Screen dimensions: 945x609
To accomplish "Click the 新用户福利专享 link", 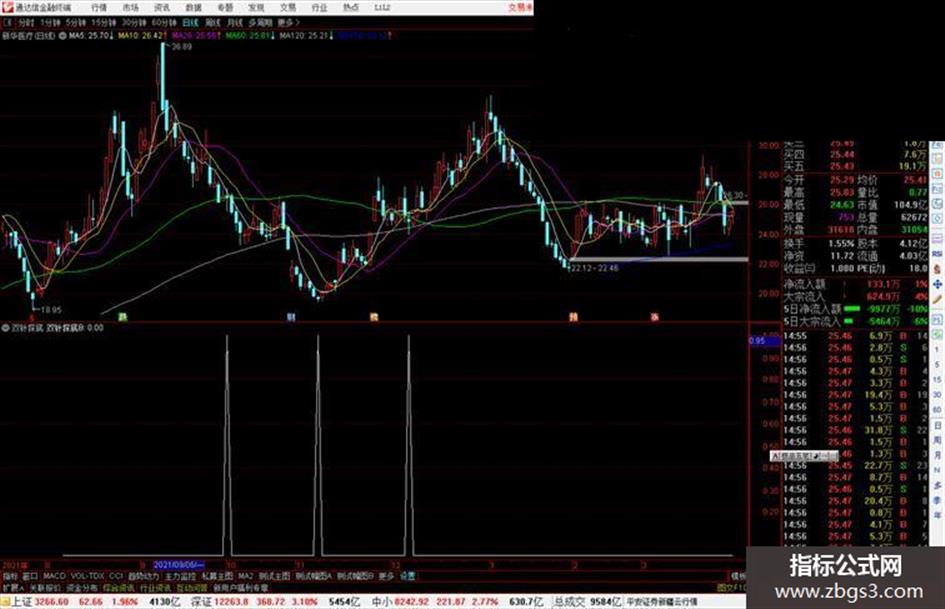I will tap(241, 588).
